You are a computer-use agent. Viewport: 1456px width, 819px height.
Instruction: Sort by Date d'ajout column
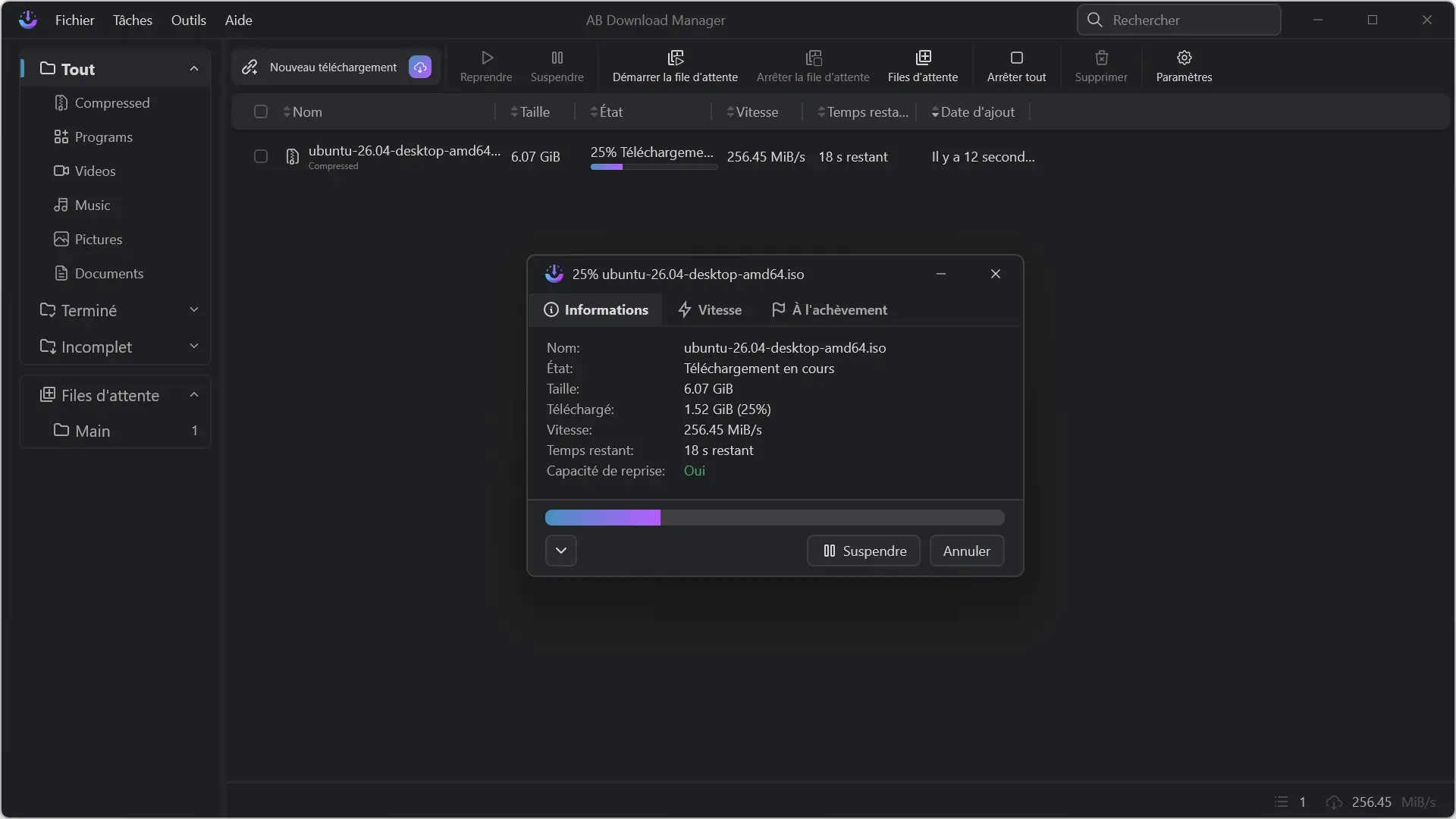[x=973, y=111]
